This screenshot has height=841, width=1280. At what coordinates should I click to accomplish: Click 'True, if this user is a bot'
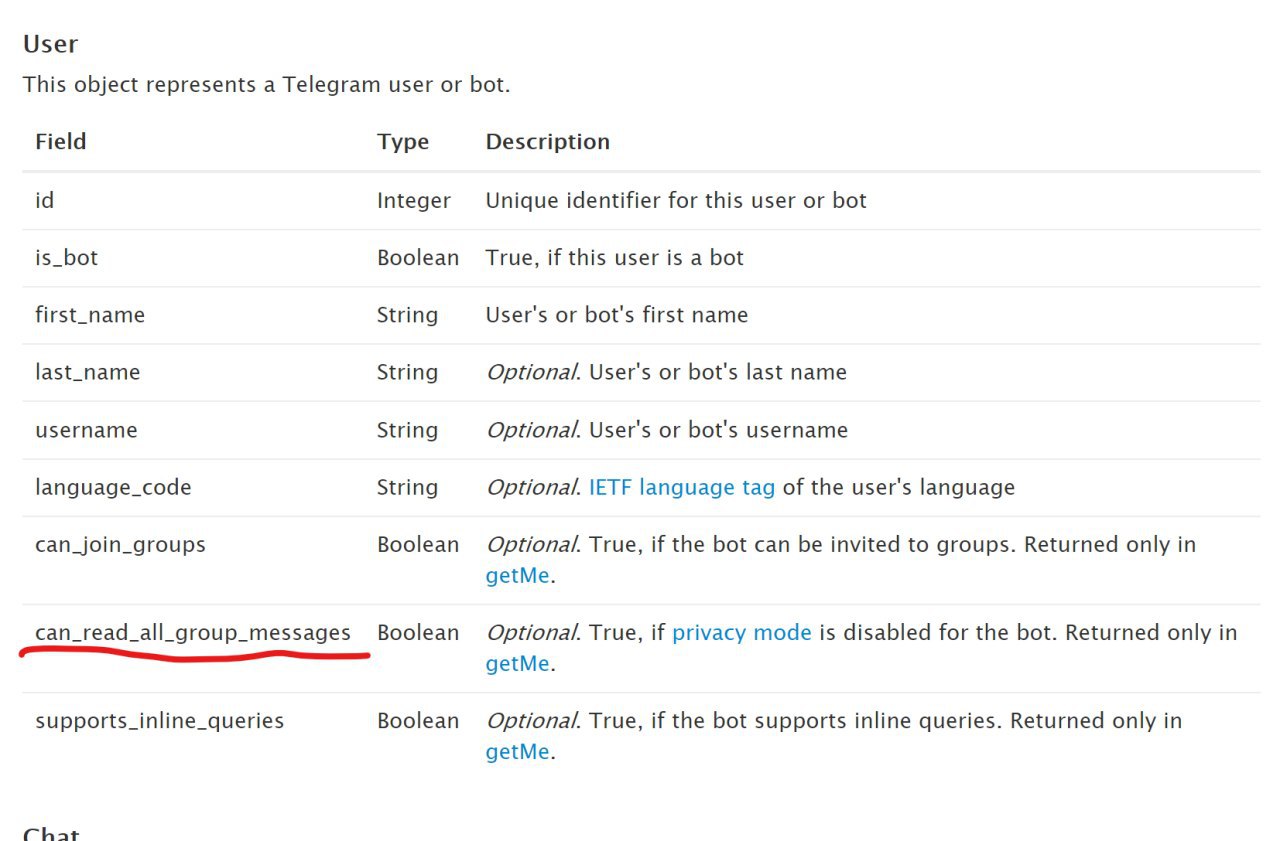pos(615,258)
